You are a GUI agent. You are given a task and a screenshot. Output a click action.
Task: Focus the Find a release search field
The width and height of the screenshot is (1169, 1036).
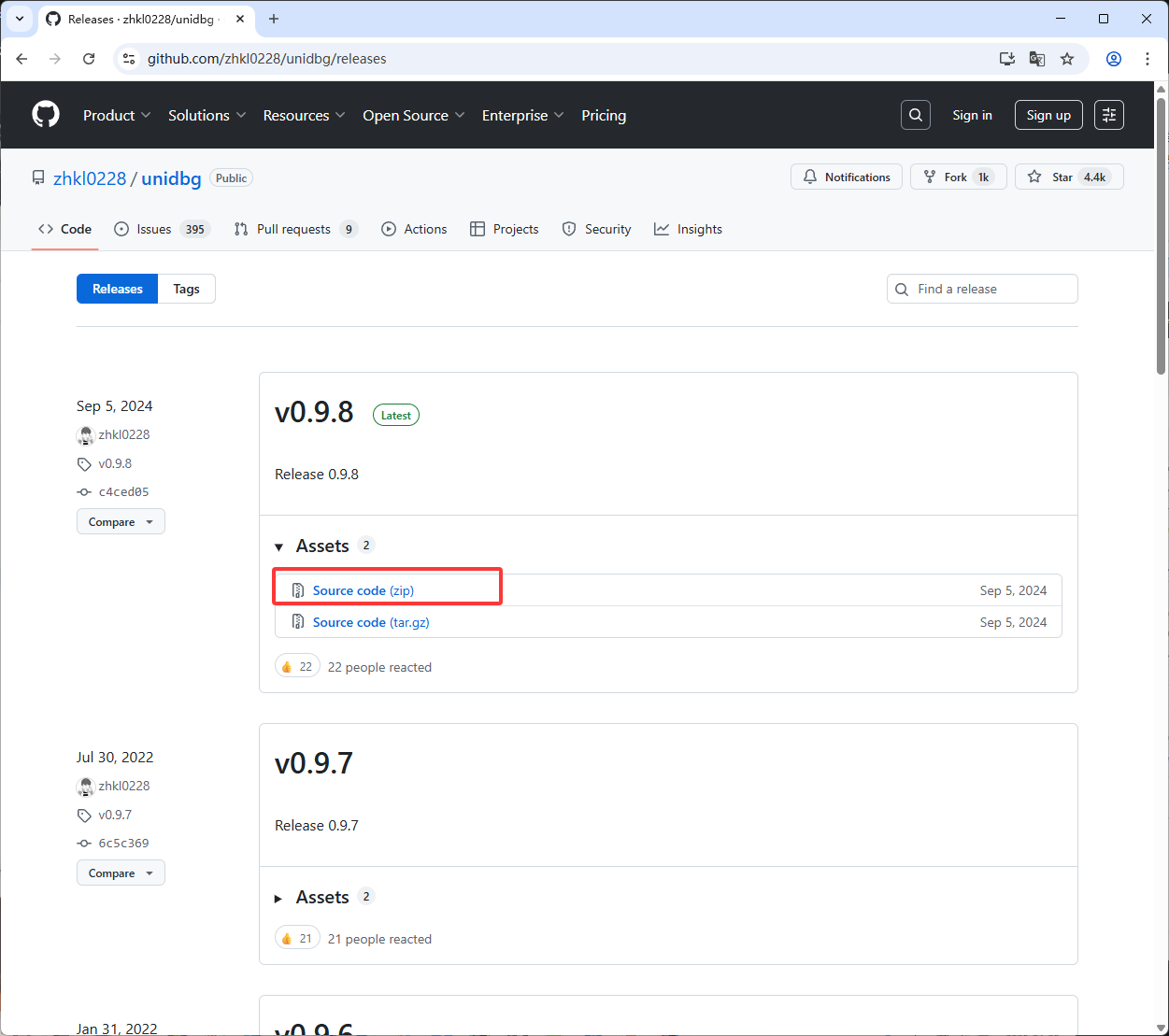(x=982, y=289)
